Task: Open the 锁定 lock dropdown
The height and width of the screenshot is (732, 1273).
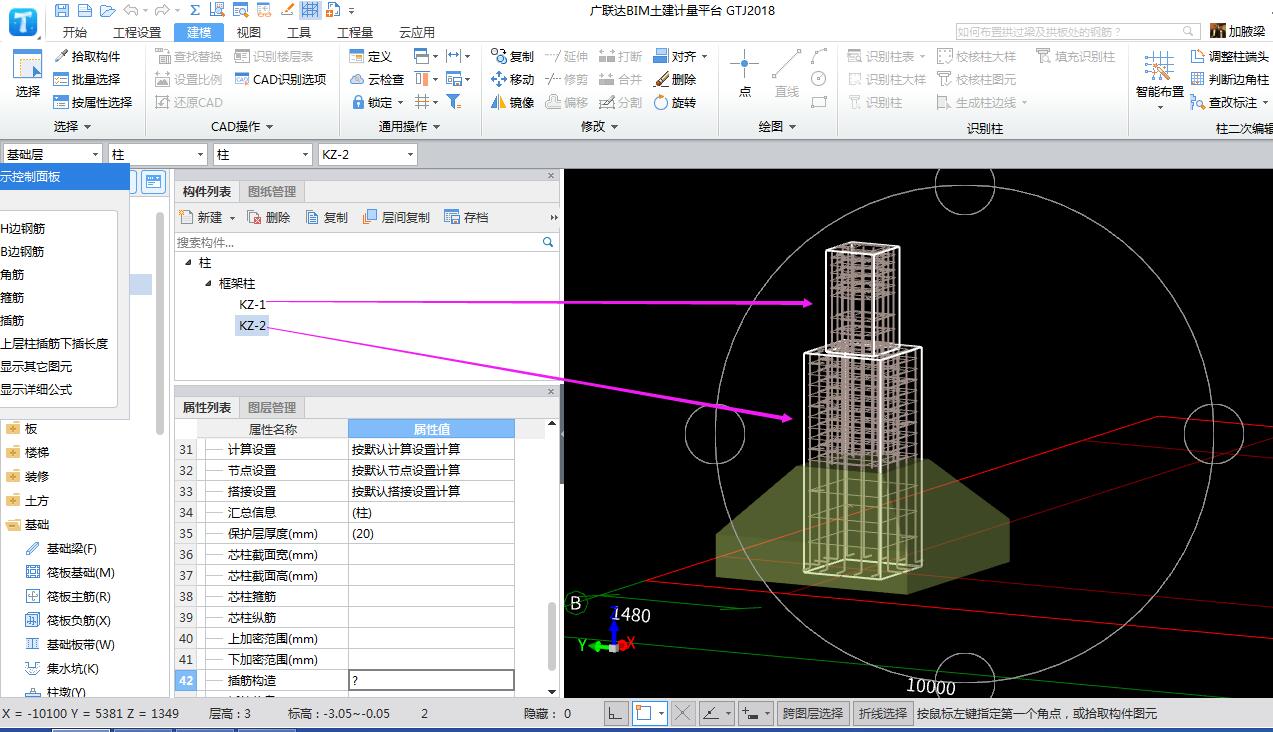Action: (x=400, y=102)
